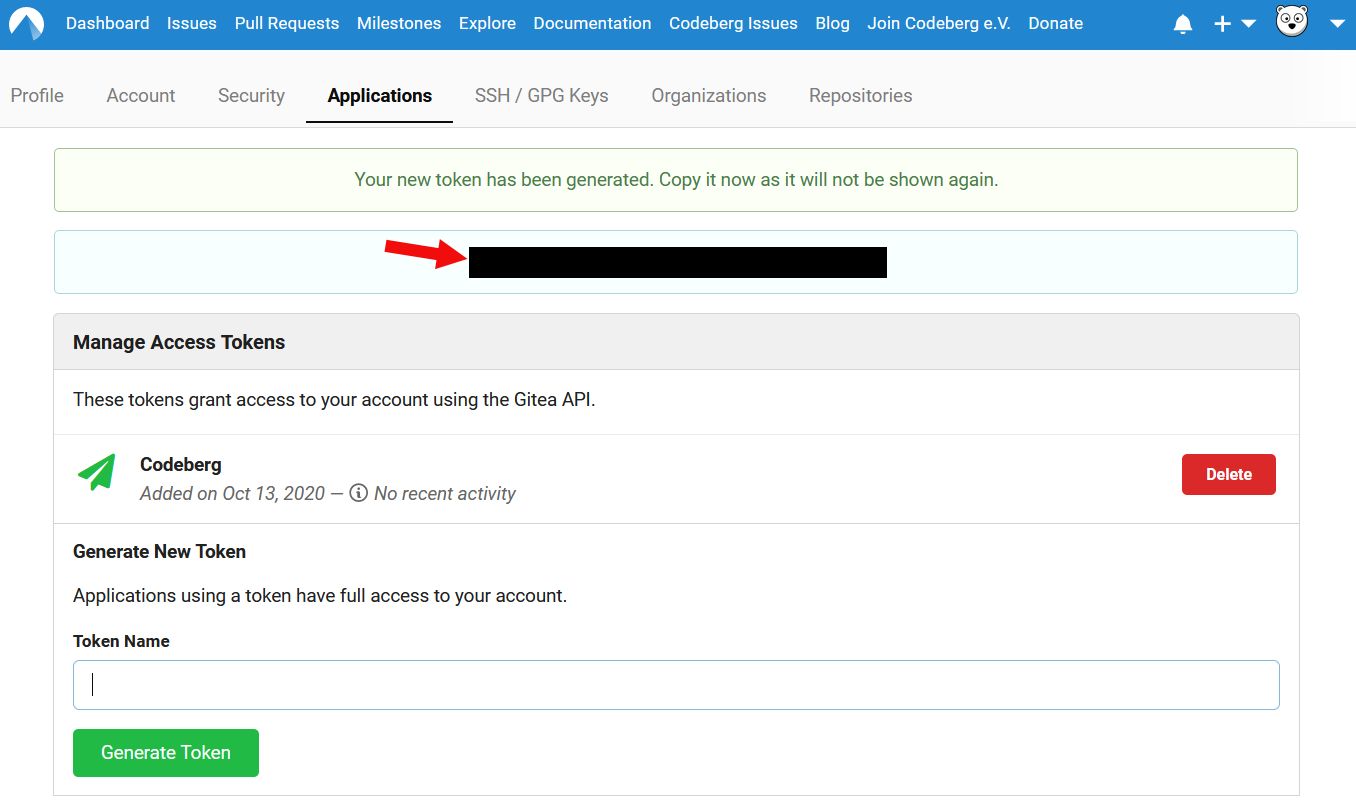Go to Pull Requests page
Viewport: 1356px width, 803px height.
[x=286, y=23]
